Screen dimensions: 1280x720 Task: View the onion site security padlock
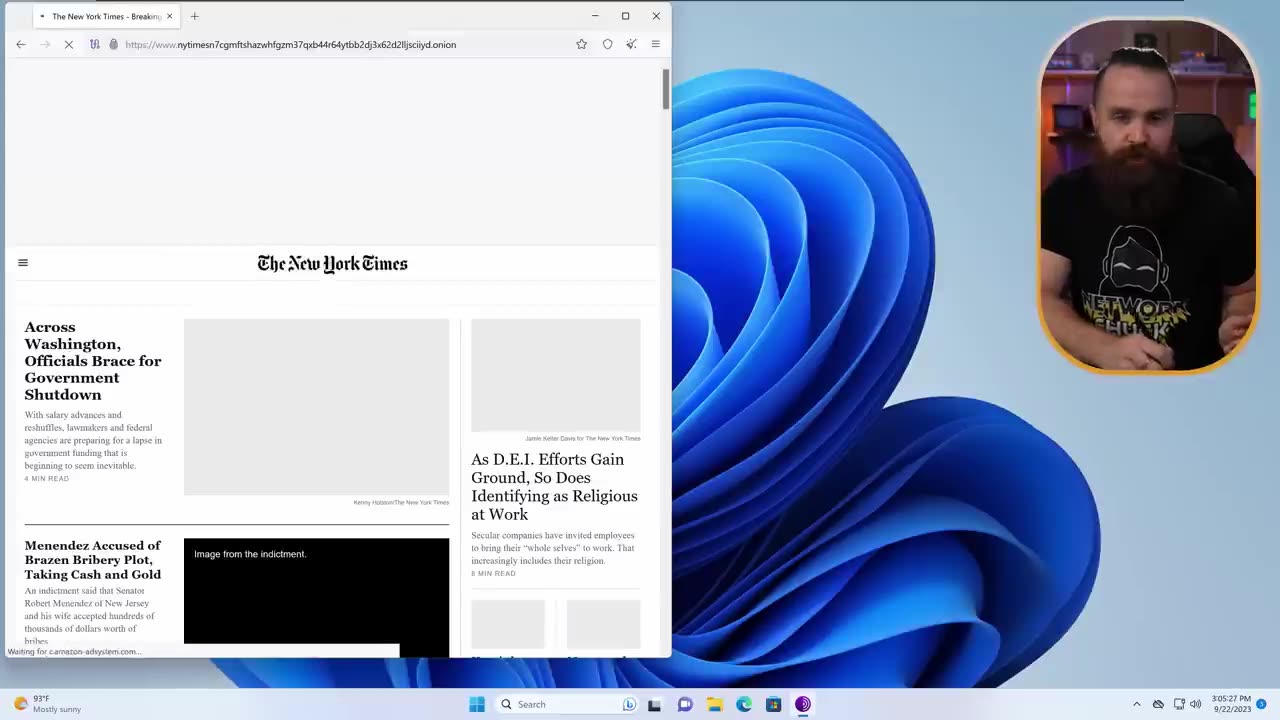click(113, 44)
